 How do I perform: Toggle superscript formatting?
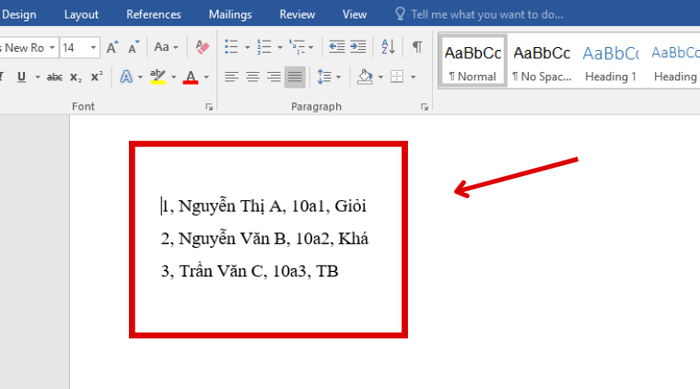[x=96, y=76]
